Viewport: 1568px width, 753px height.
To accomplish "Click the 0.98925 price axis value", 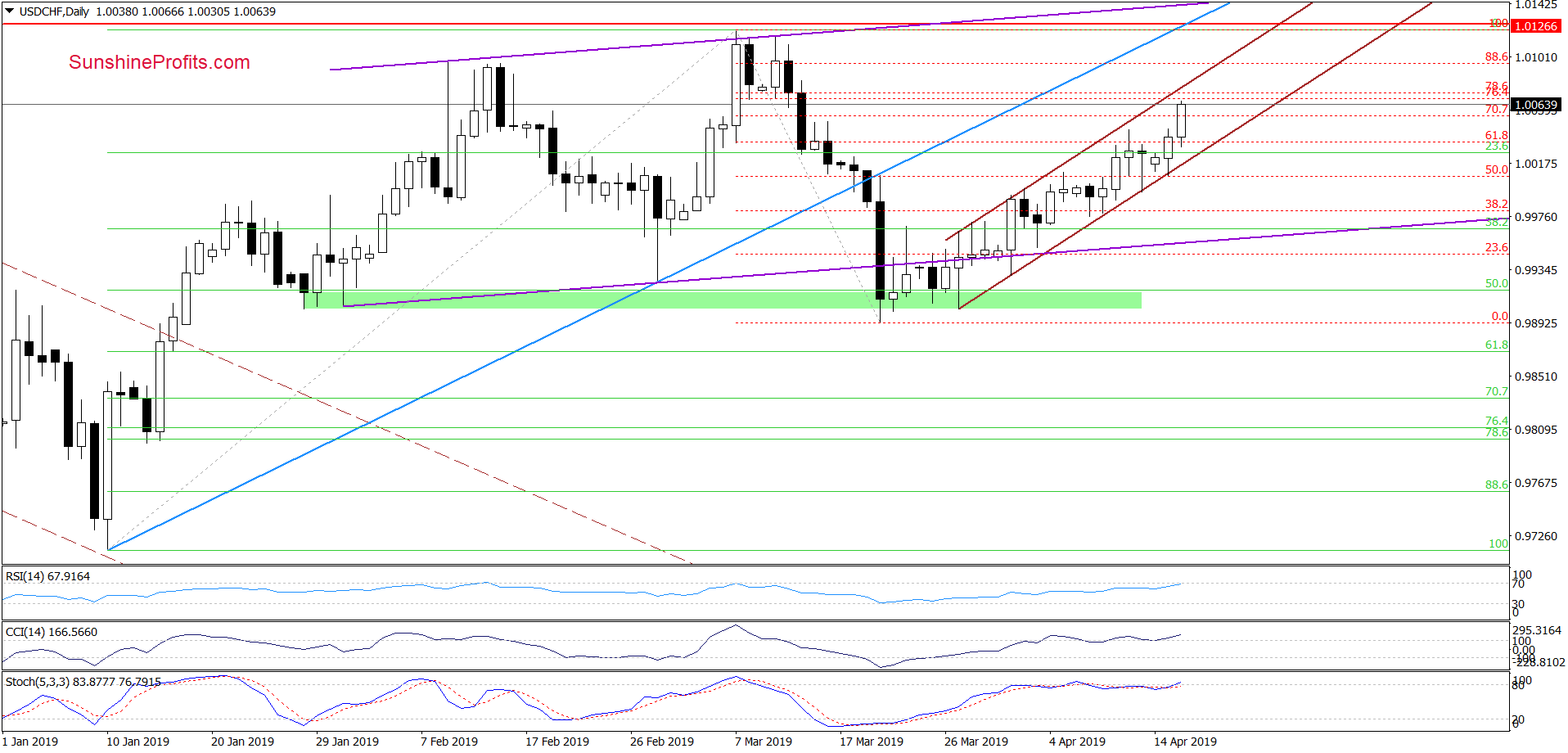I will [1536, 323].
